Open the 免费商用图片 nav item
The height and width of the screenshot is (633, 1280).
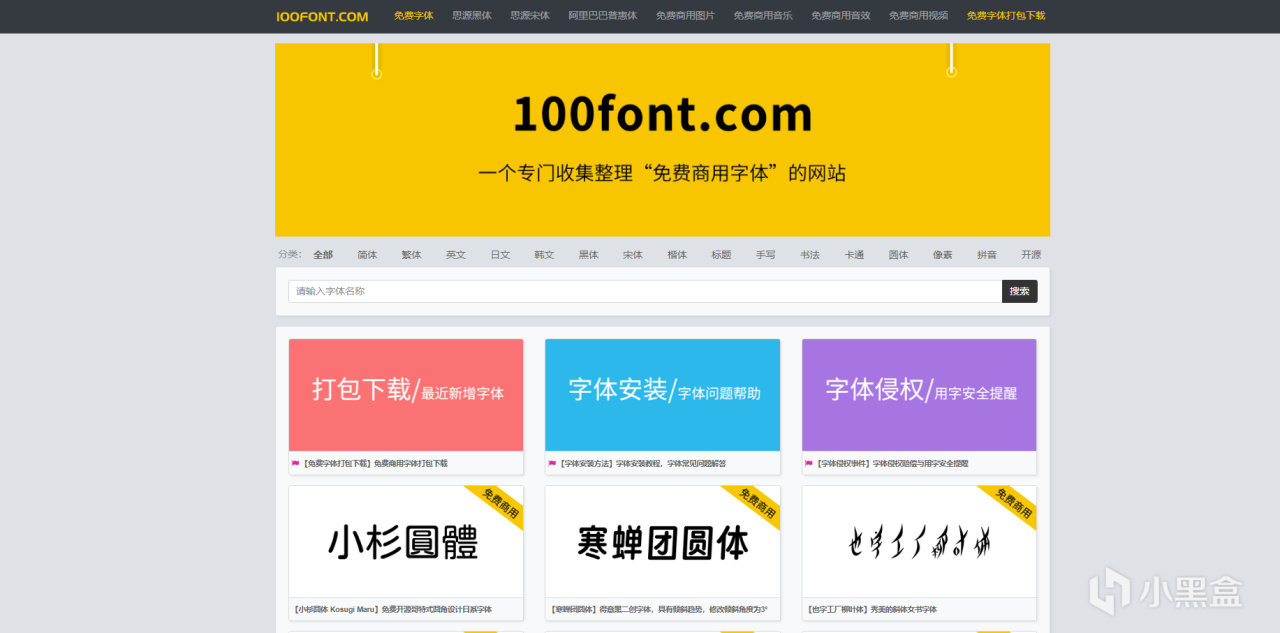685,16
